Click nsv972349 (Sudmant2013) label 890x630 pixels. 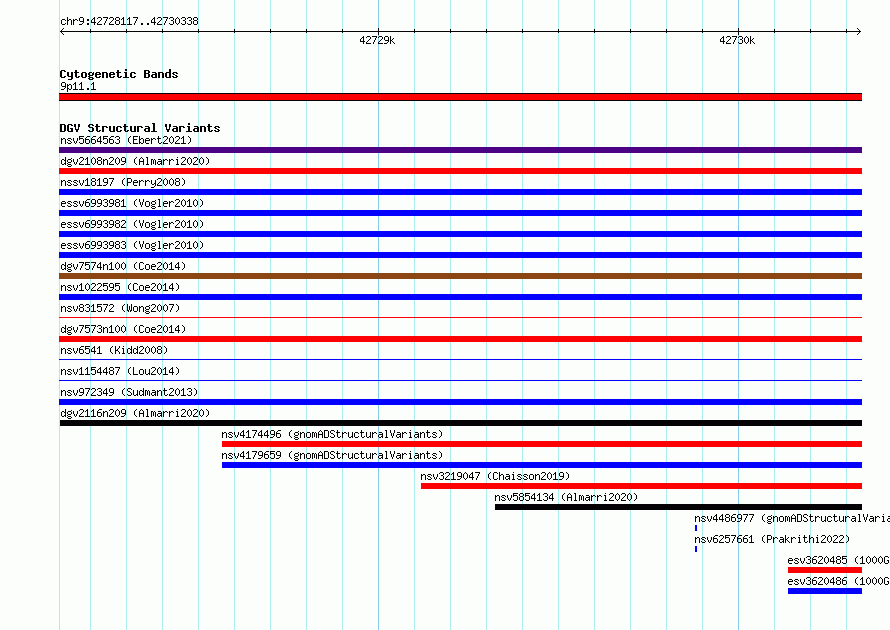(129, 392)
